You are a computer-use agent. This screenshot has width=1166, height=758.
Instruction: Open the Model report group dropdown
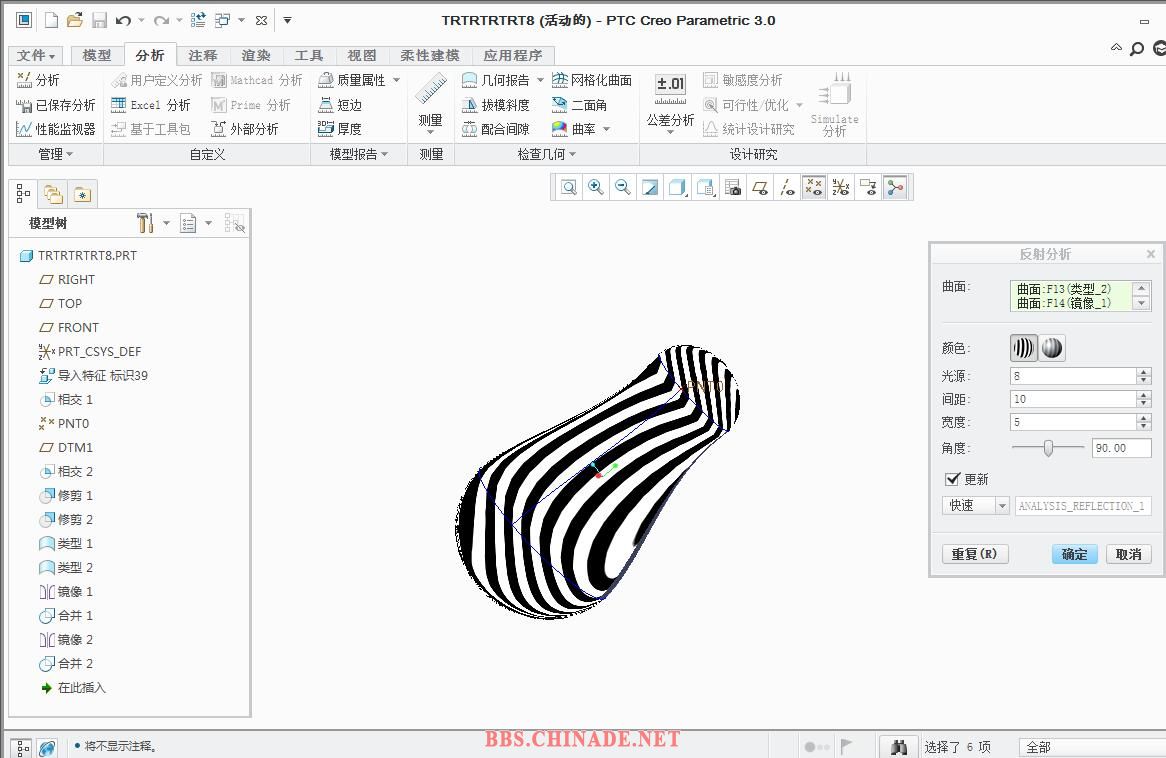359,154
